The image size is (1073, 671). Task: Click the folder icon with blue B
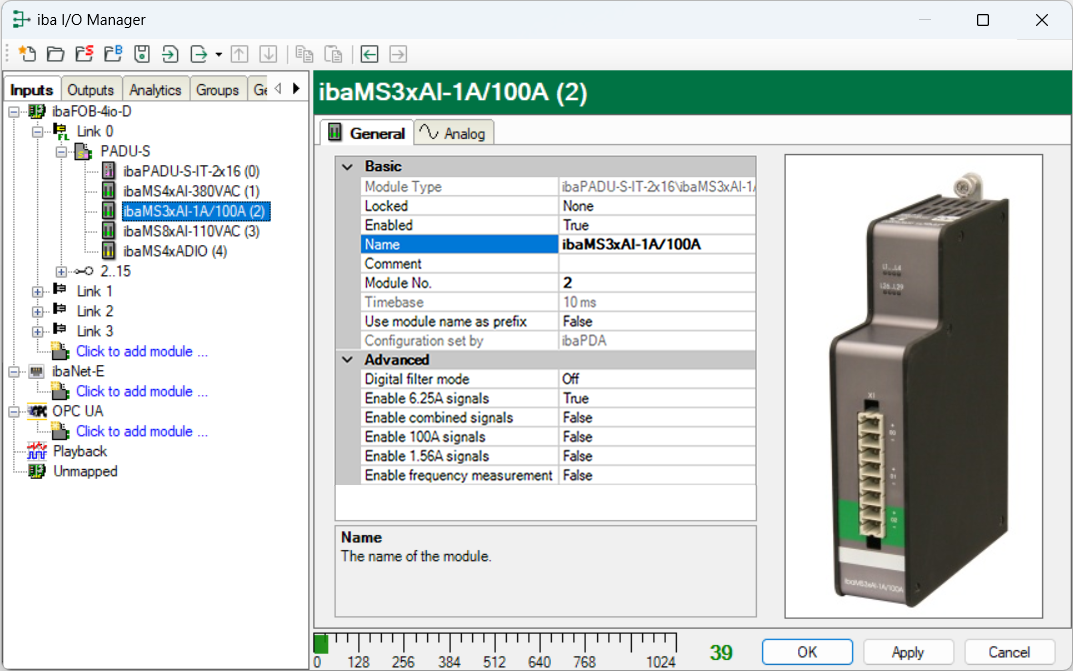pyautogui.click(x=113, y=54)
